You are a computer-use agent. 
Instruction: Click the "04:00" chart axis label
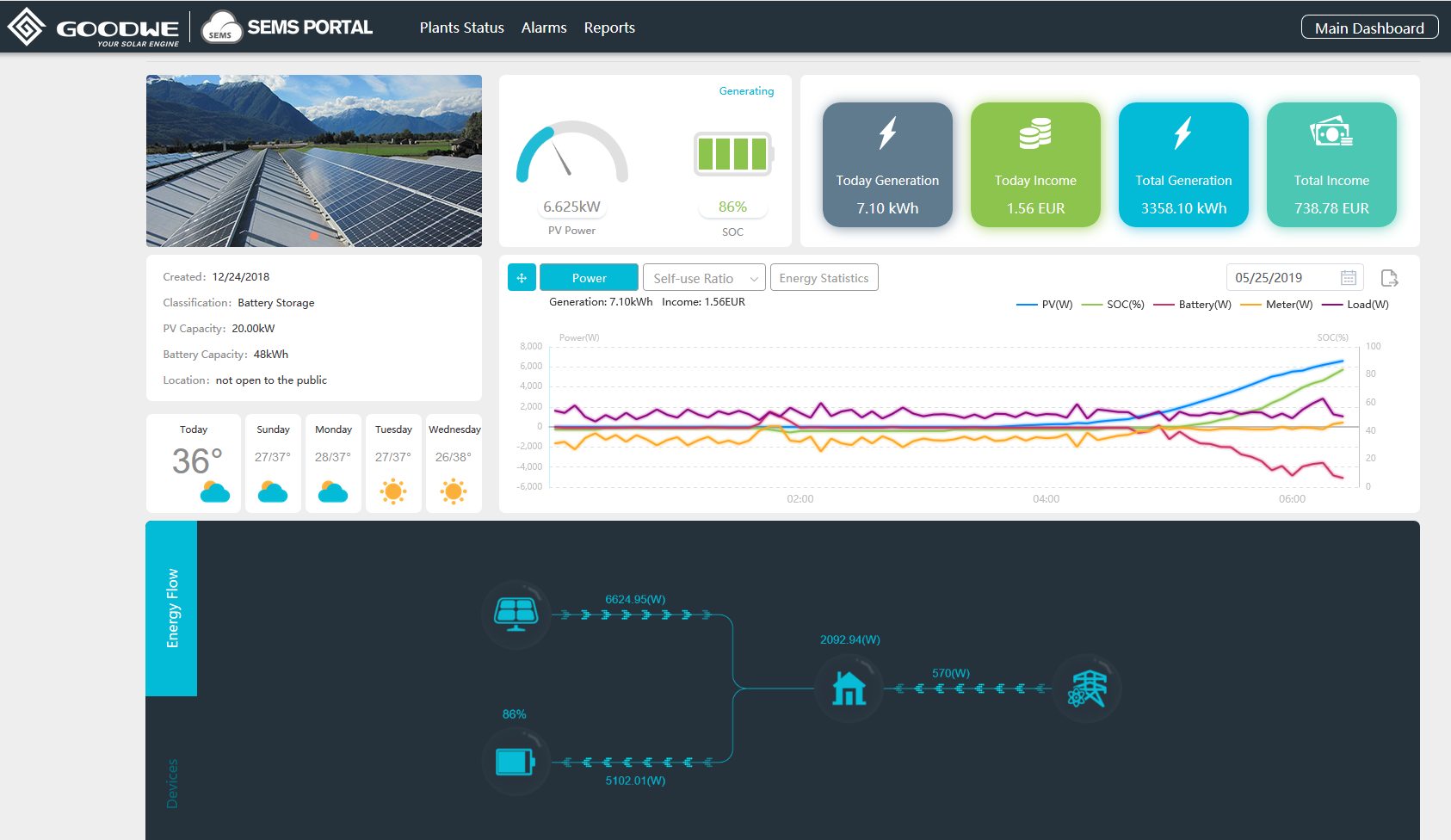(x=1046, y=499)
